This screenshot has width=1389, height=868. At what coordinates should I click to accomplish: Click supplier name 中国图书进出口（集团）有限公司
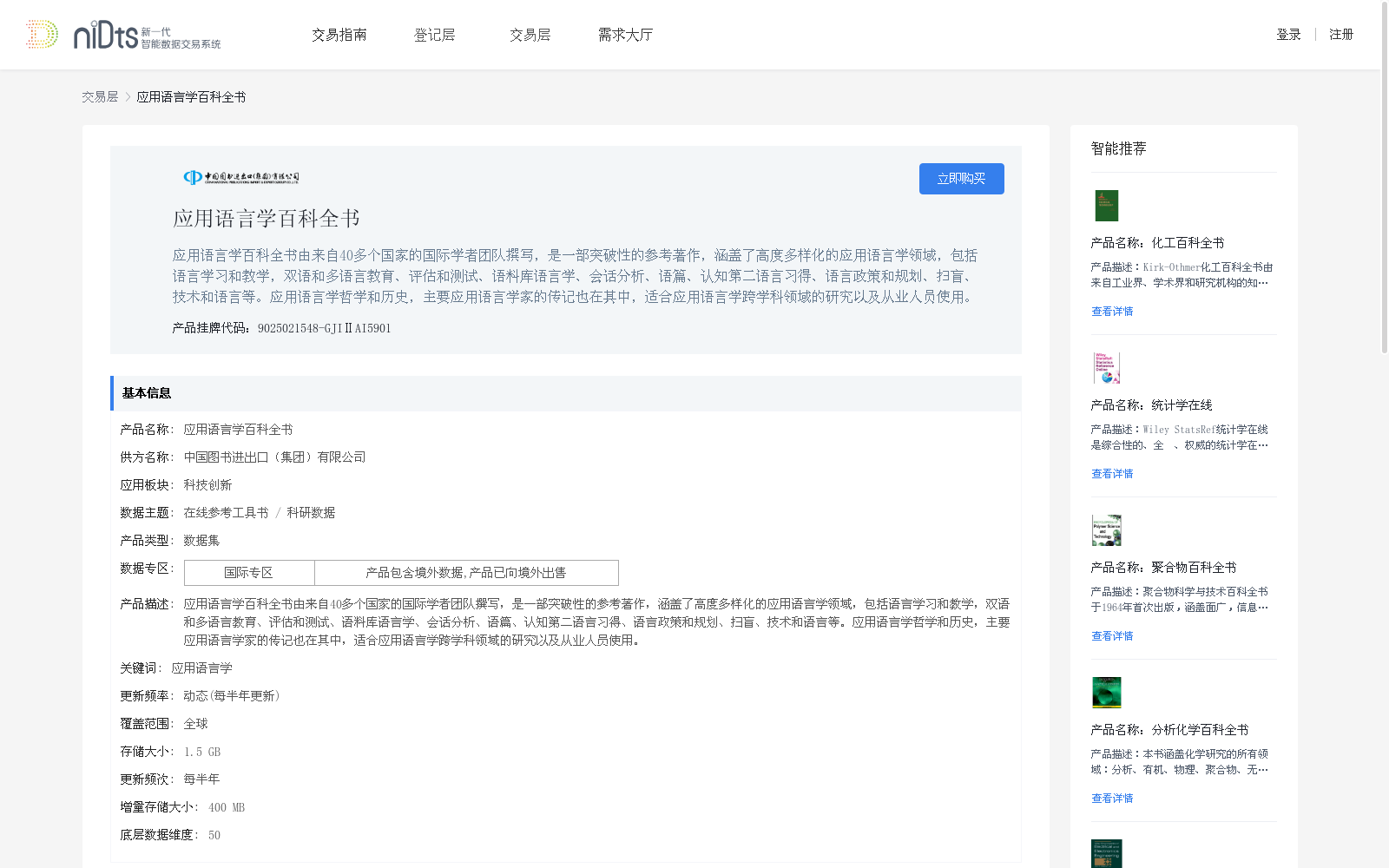274,457
